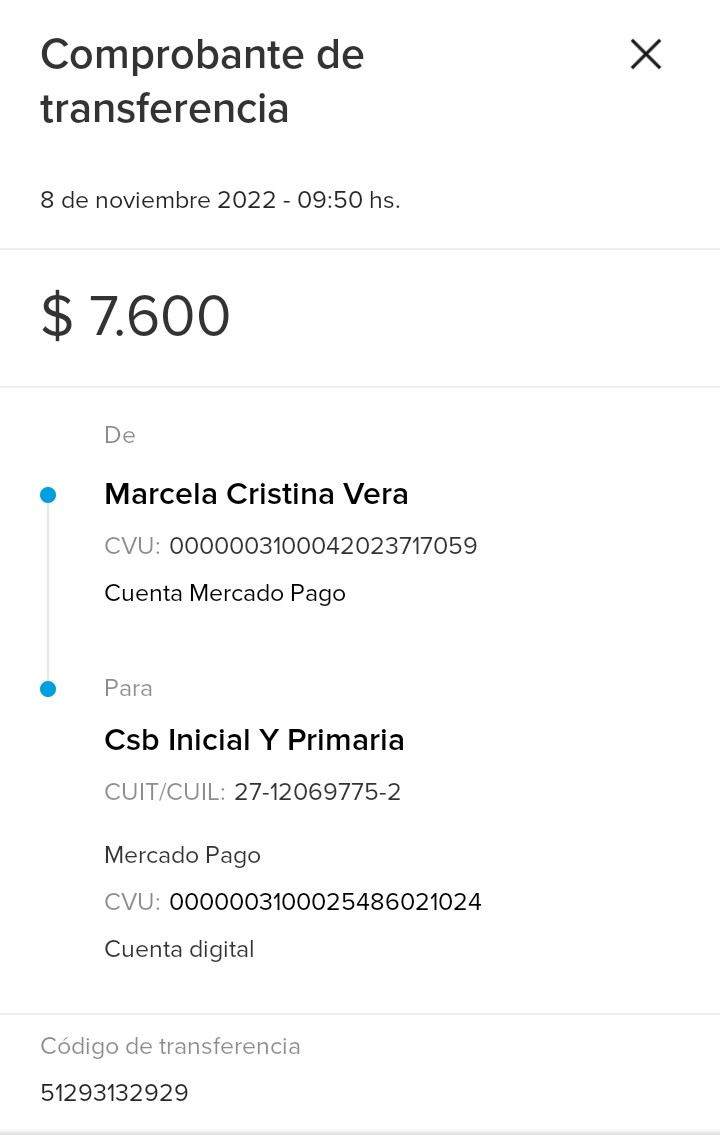Tap the $ 7.600 amount

point(136,317)
